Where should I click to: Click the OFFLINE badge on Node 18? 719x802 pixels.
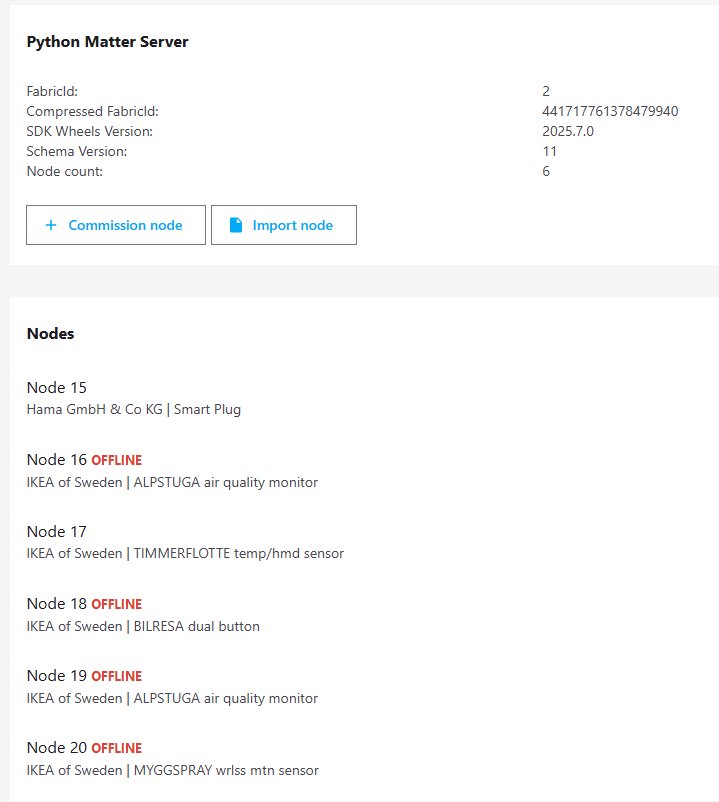point(117,605)
